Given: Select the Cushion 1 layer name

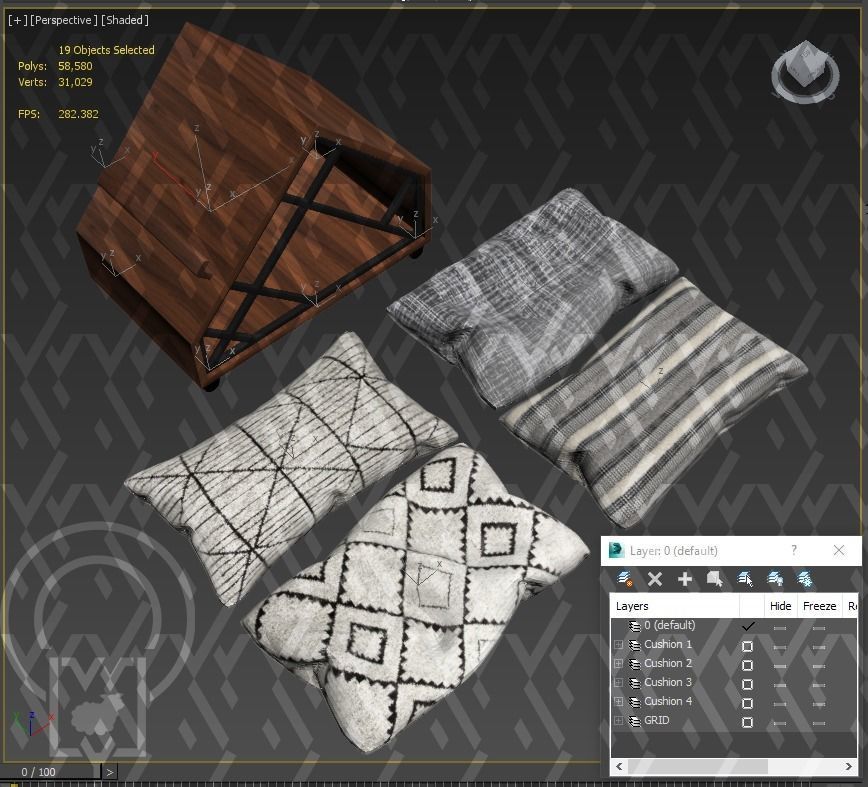Looking at the screenshot, I should pos(668,644).
